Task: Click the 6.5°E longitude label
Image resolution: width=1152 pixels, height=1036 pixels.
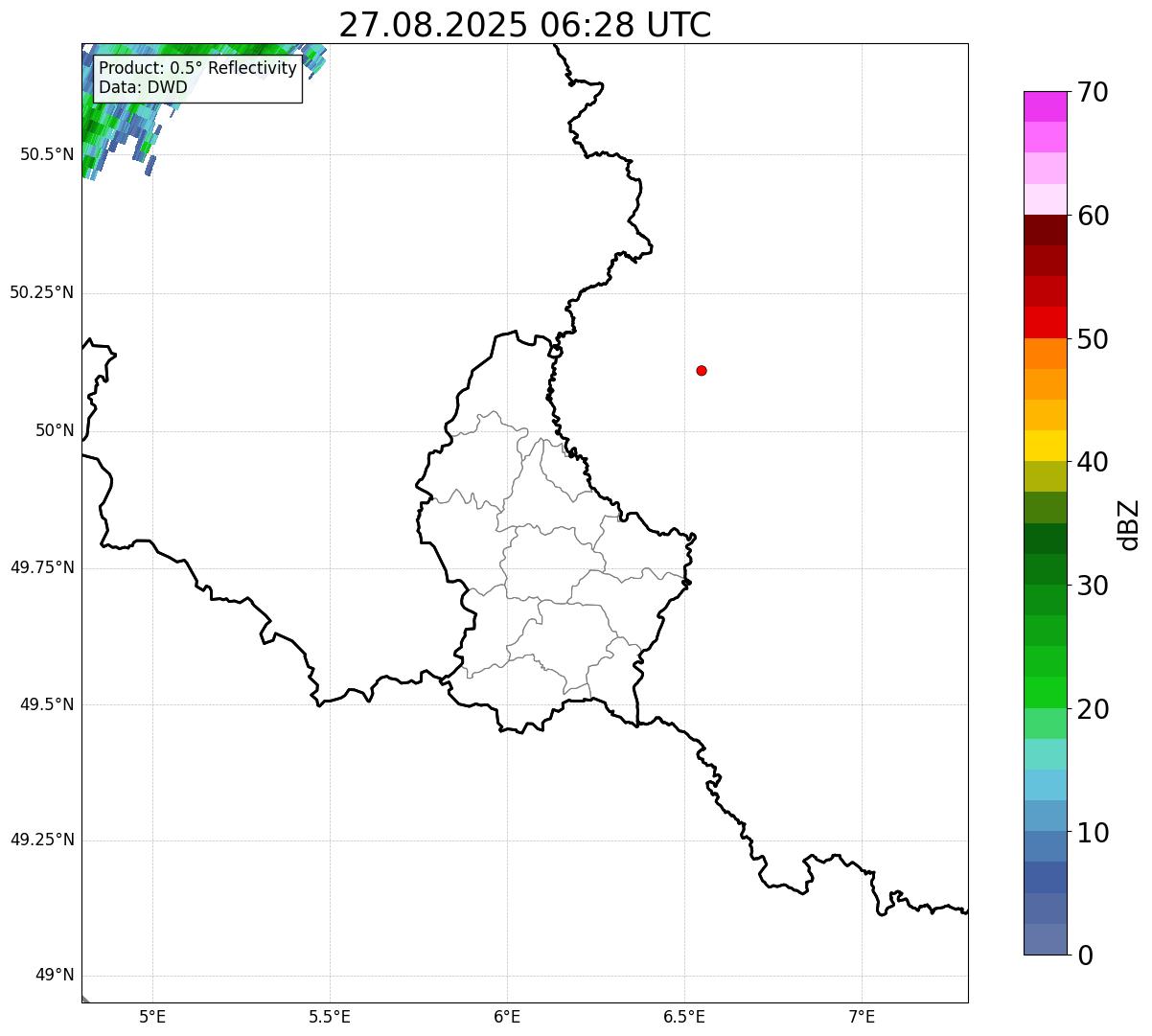Action: [684, 1017]
